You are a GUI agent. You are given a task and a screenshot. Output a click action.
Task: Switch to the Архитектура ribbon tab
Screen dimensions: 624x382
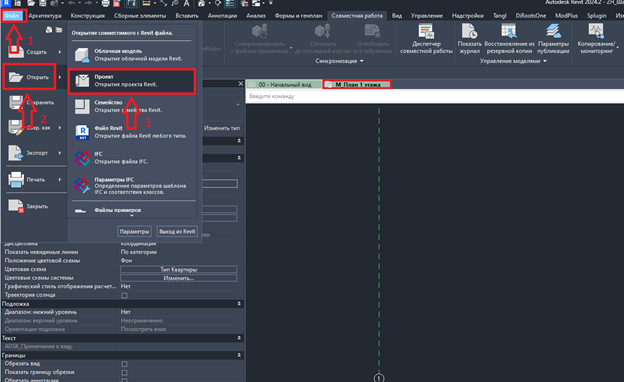click(45, 16)
